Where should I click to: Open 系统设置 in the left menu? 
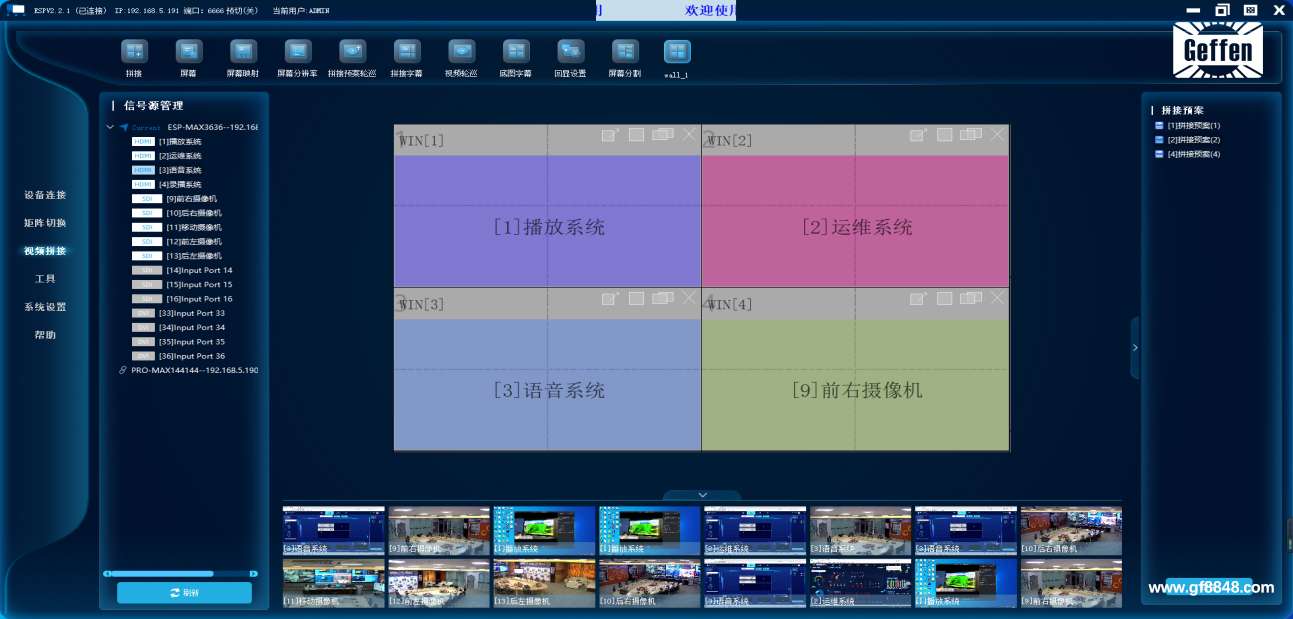(x=45, y=307)
